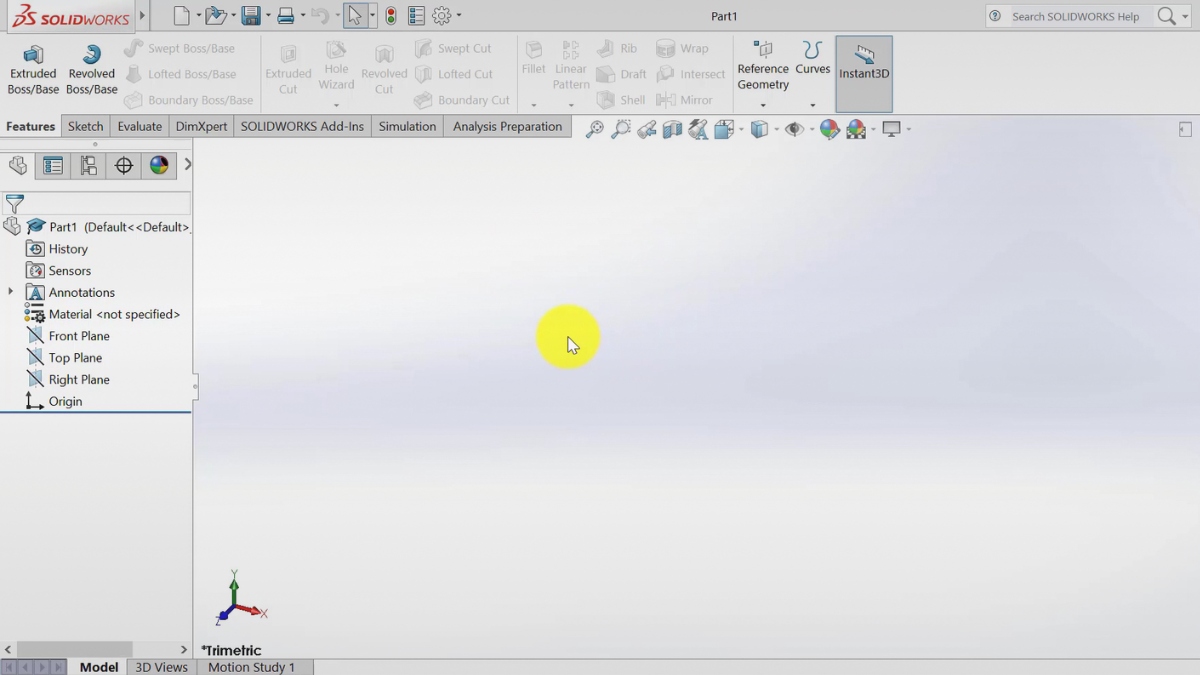Open the DisplayManager color sphere tab

click(x=159, y=166)
